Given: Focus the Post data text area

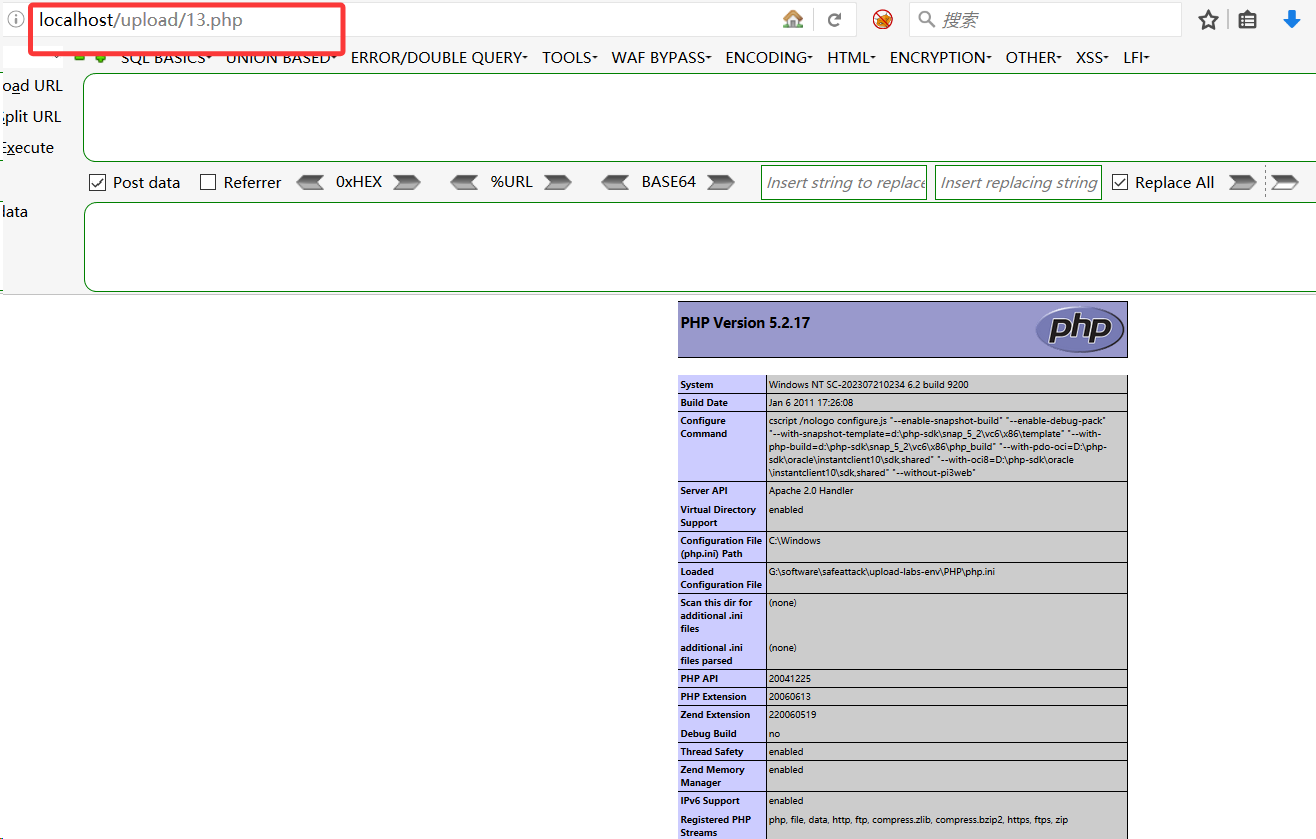Looking at the screenshot, I should (x=699, y=247).
